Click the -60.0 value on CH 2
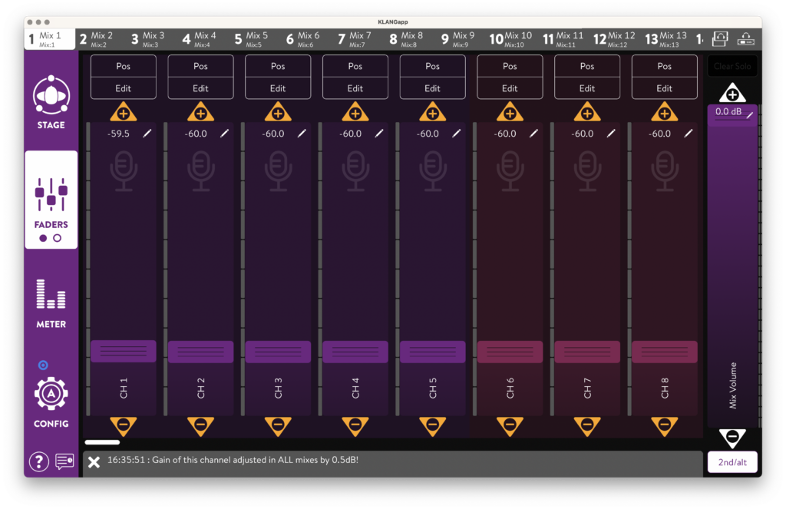Viewport: 786px width, 510px height. [x=195, y=134]
